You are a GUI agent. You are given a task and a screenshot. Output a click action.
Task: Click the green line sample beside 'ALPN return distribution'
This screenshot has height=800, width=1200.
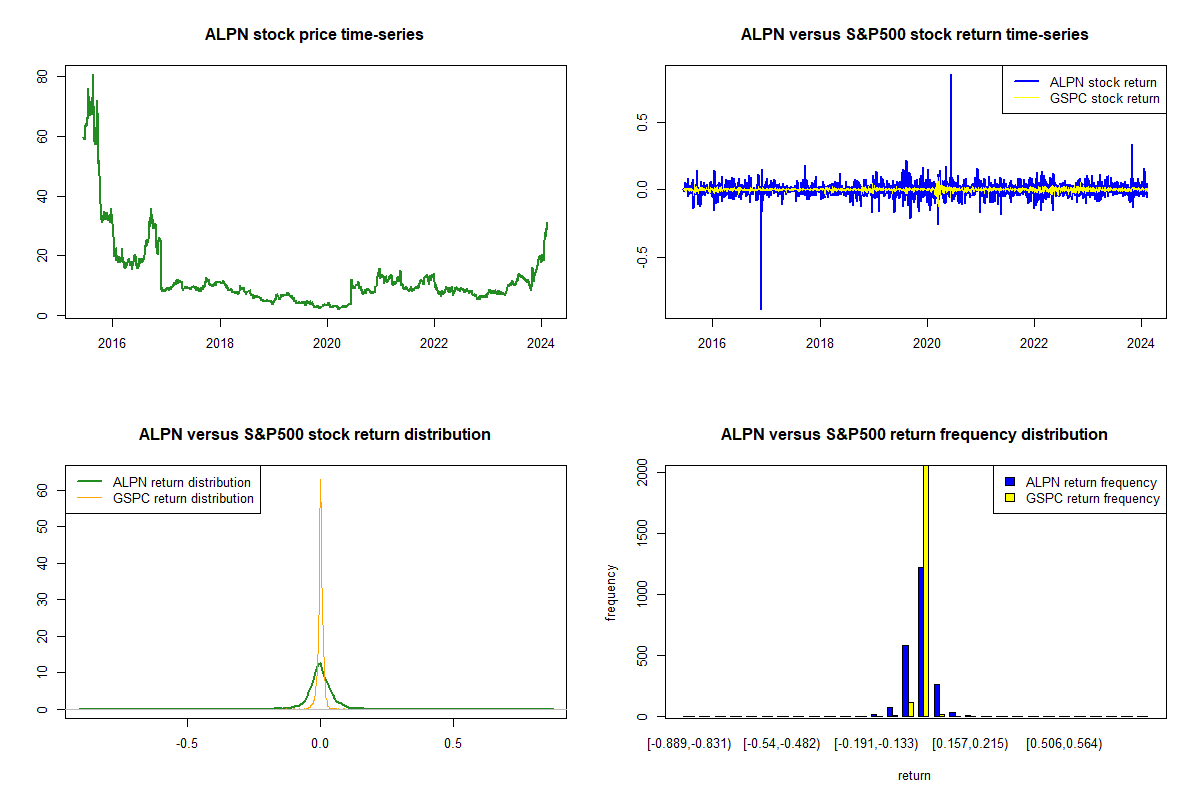pyautogui.click(x=88, y=482)
